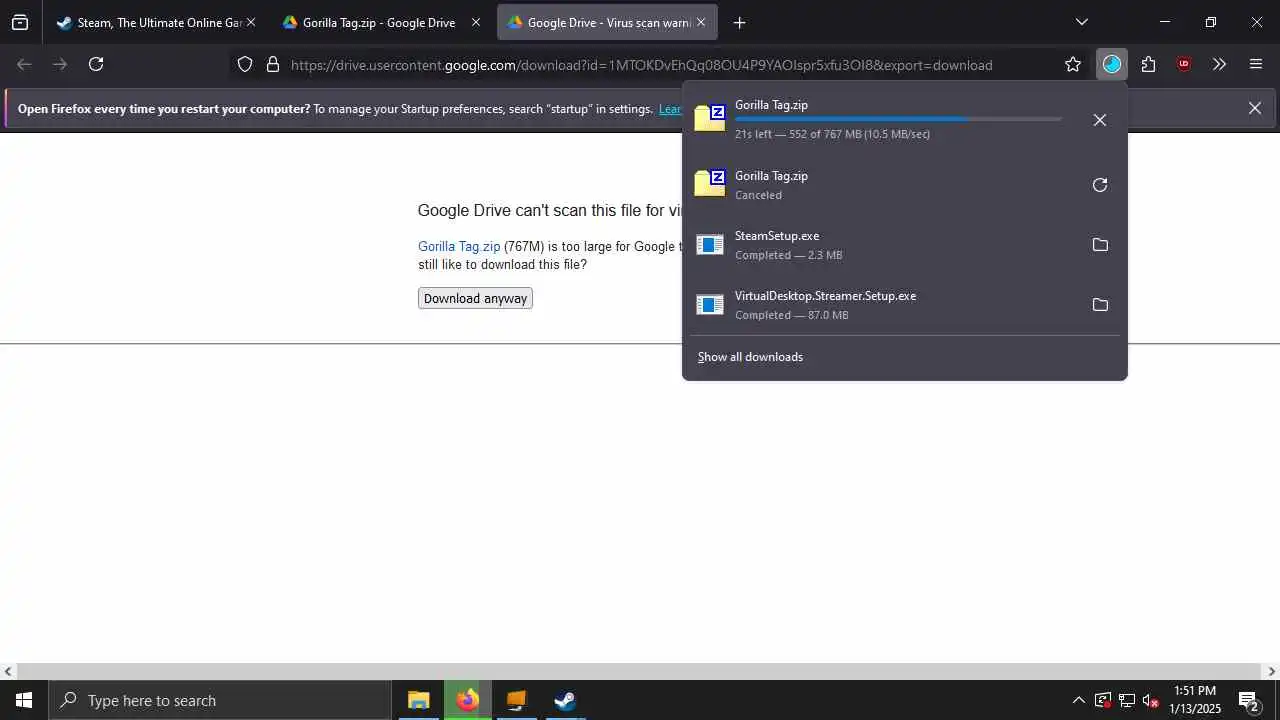The width and height of the screenshot is (1280, 720).
Task: Reload the current page
Action: coord(96,64)
